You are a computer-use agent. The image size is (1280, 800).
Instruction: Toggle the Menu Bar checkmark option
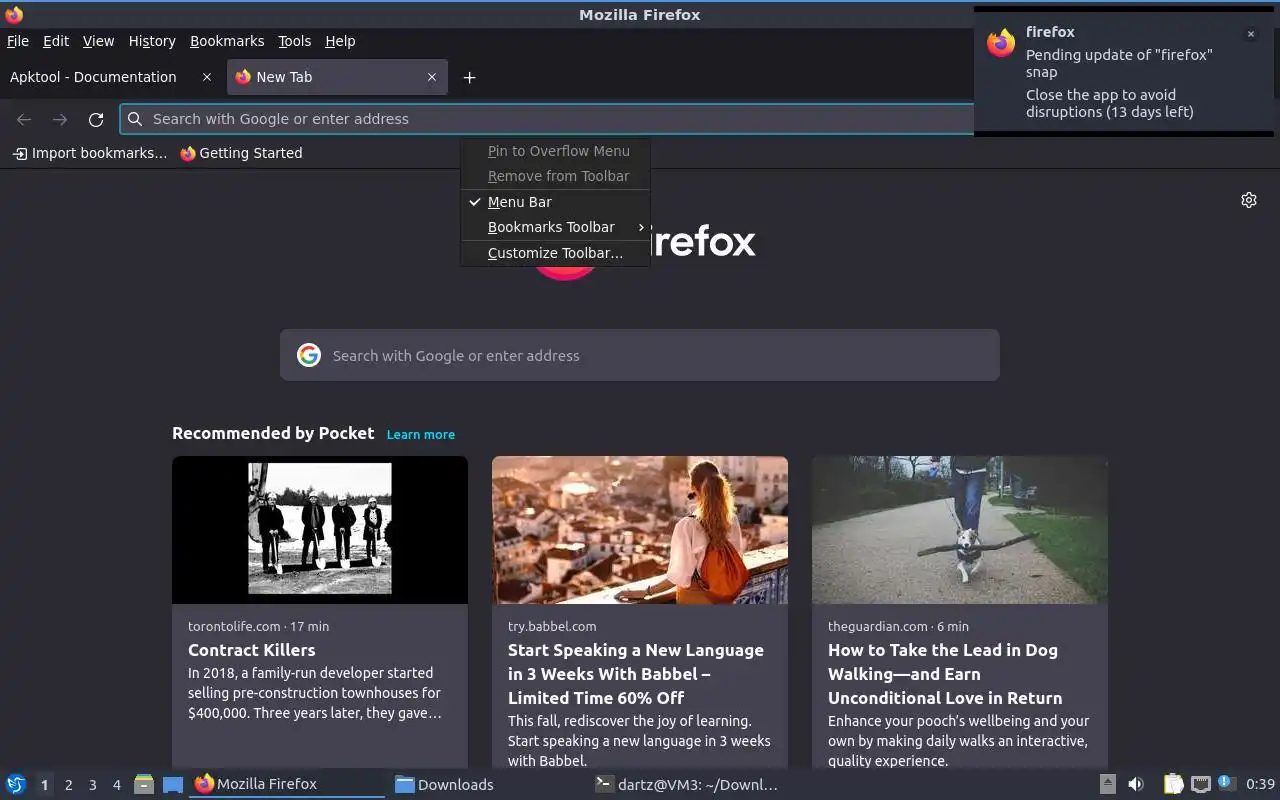(x=555, y=202)
